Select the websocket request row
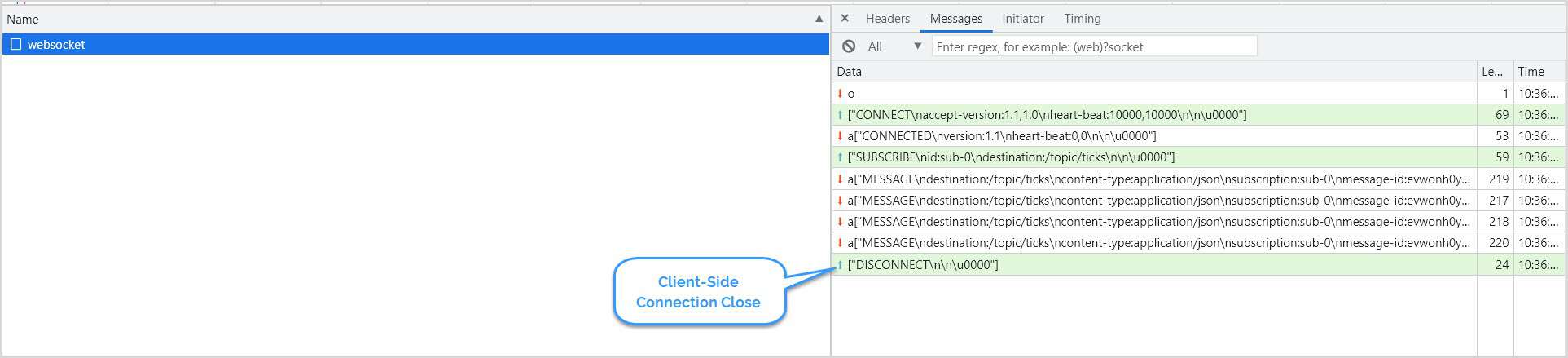 pos(407,44)
